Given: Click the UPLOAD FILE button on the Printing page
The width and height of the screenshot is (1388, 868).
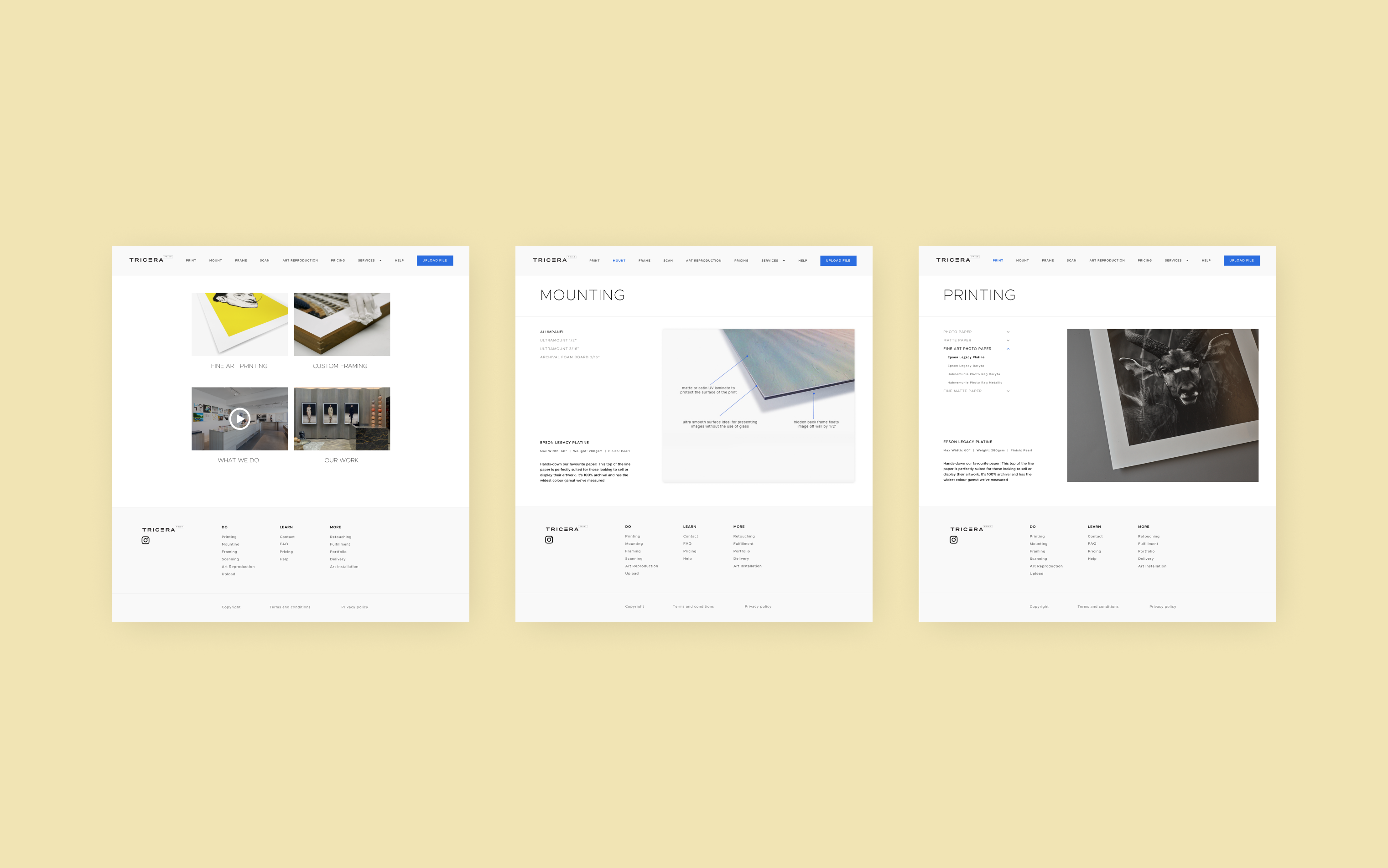Looking at the screenshot, I should tap(1242, 260).
